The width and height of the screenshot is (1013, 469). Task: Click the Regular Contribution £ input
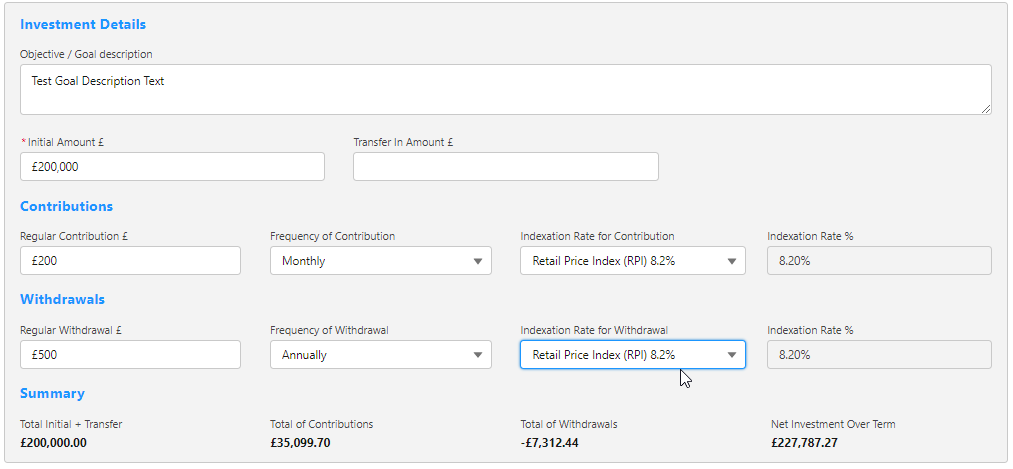click(x=130, y=261)
